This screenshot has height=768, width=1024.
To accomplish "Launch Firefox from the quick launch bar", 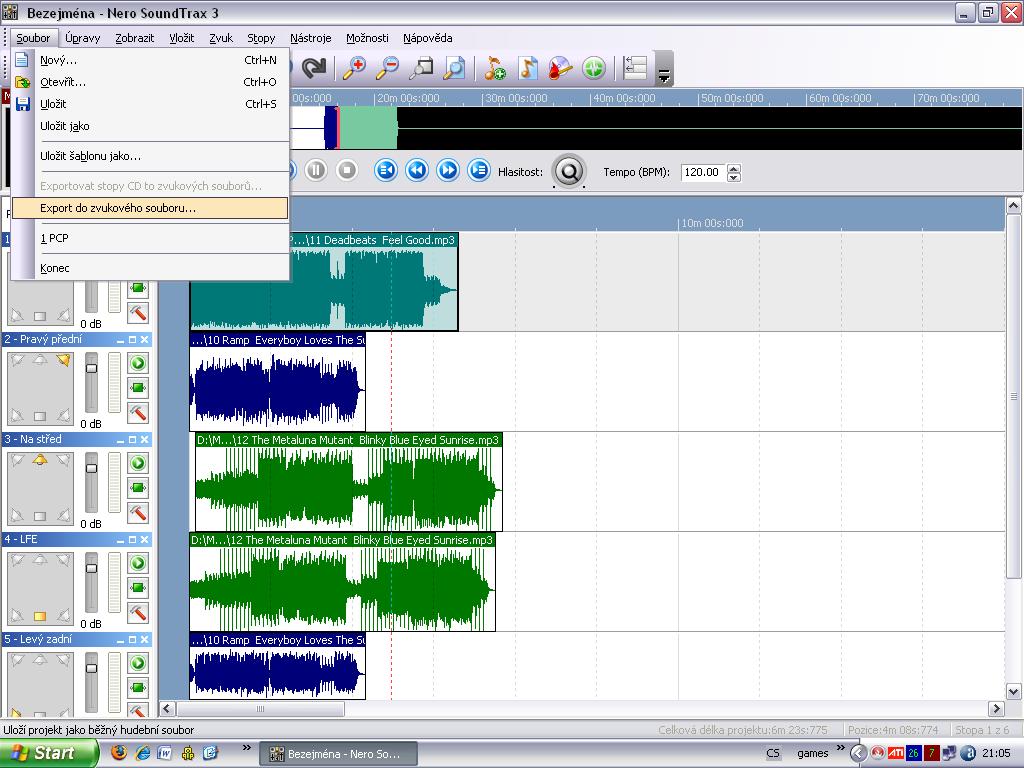I will (x=119, y=752).
